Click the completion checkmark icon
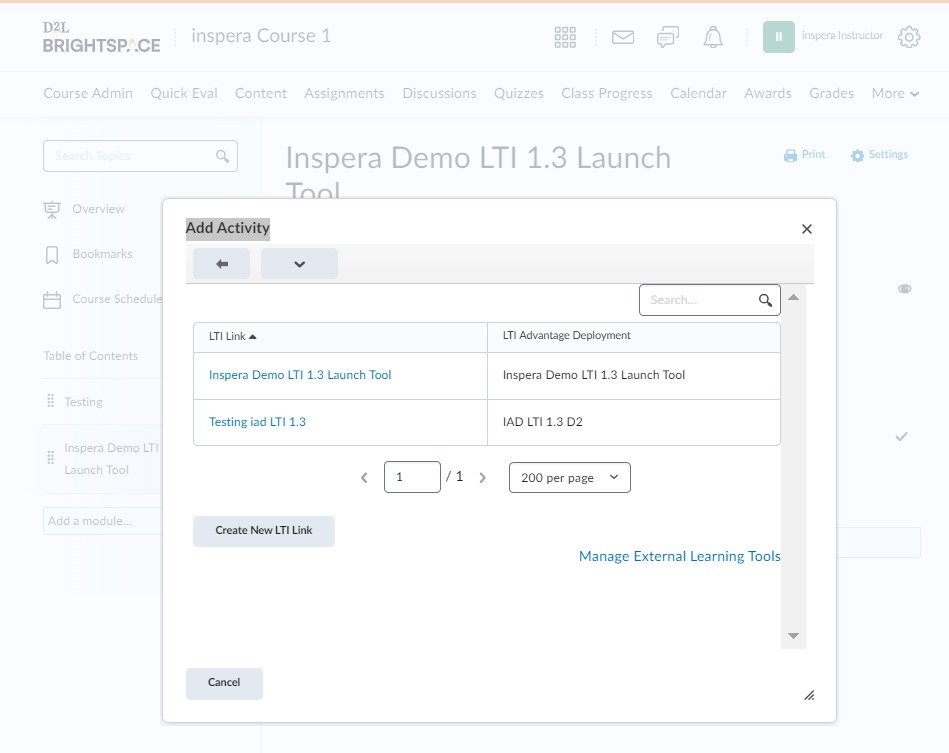 [902, 436]
